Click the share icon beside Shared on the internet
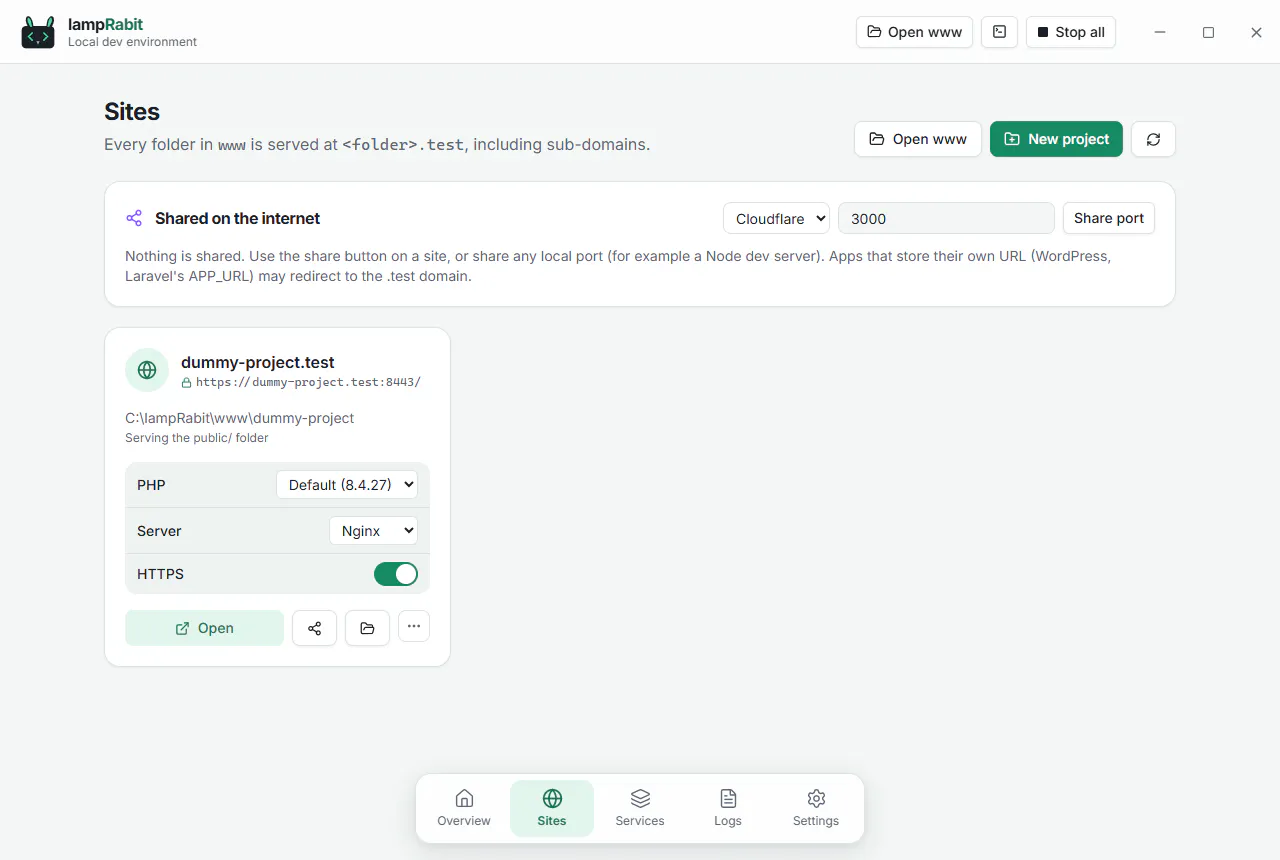Image resolution: width=1280 pixels, height=860 pixels. pyautogui.click(x=134, y=218)
